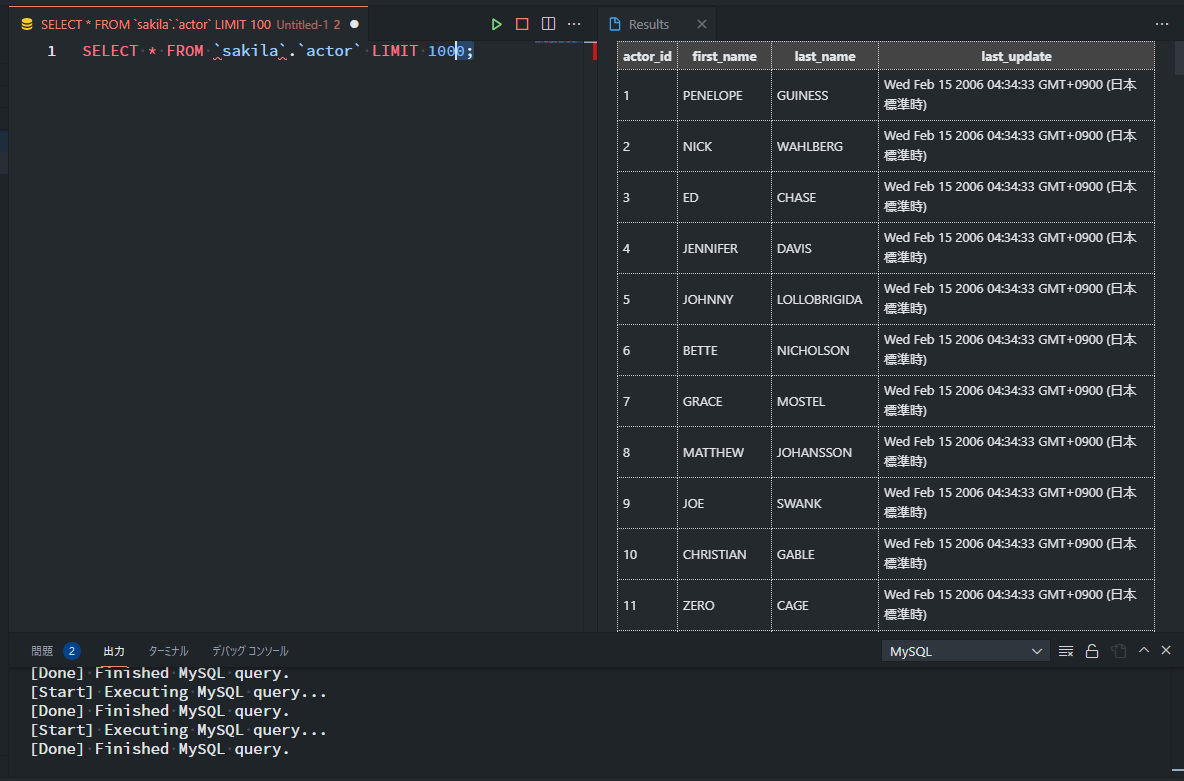This screenshot has height=781, width=1184.
Task: Close the Results tab
Action: coord(701,24)
